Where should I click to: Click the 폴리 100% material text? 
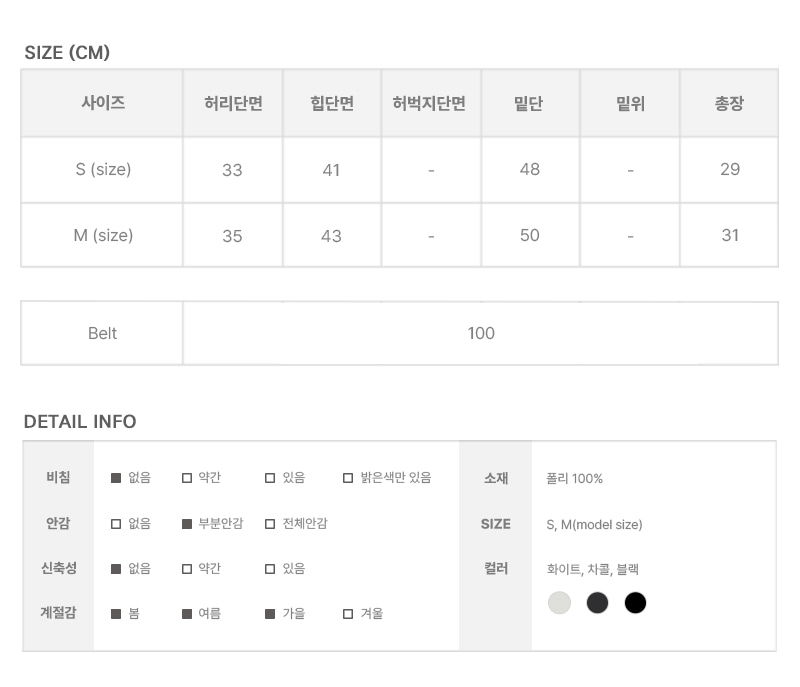tap(575, 479)
